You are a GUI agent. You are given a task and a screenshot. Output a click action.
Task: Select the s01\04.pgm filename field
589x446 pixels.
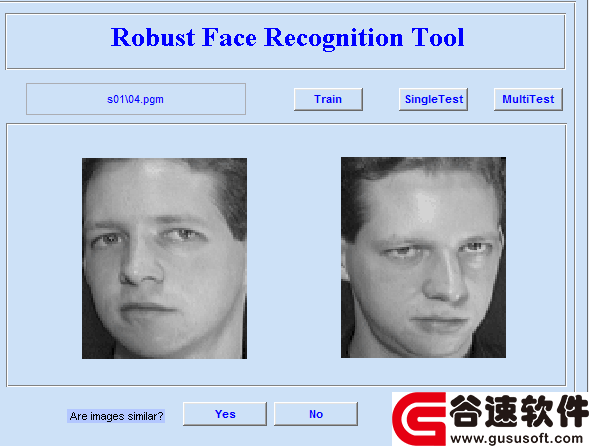pyautogui.click(x=136, y=99)
